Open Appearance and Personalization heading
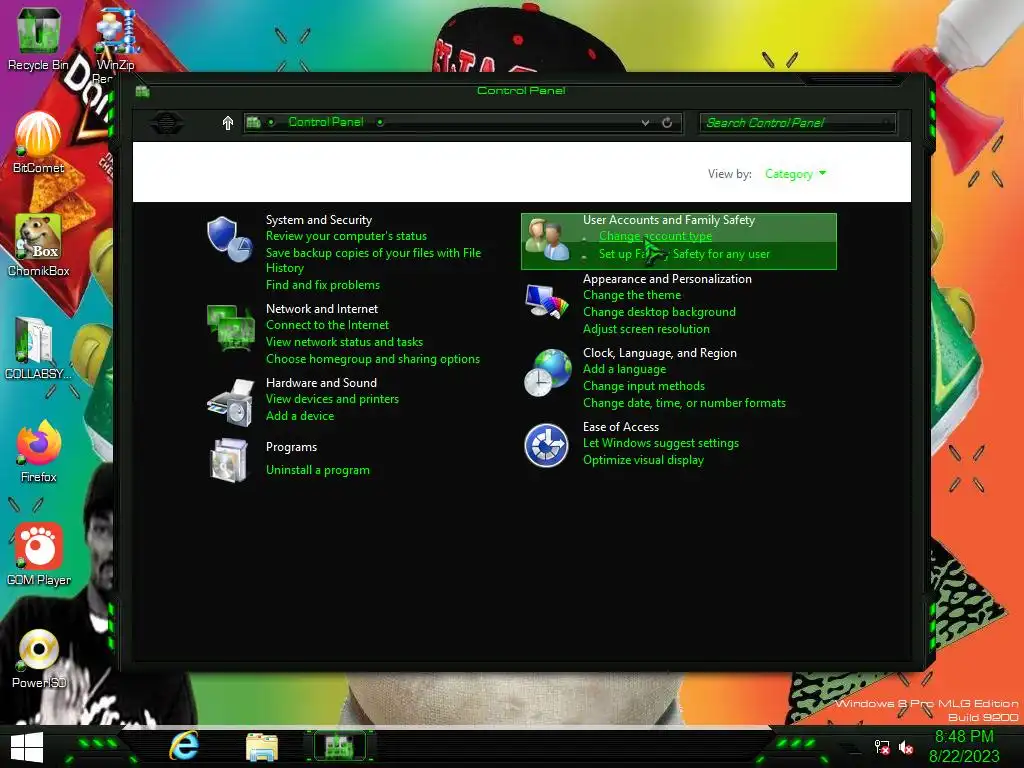Viewport: 1024px width, 768px height. pyautogui.click(x=667, y=279)
